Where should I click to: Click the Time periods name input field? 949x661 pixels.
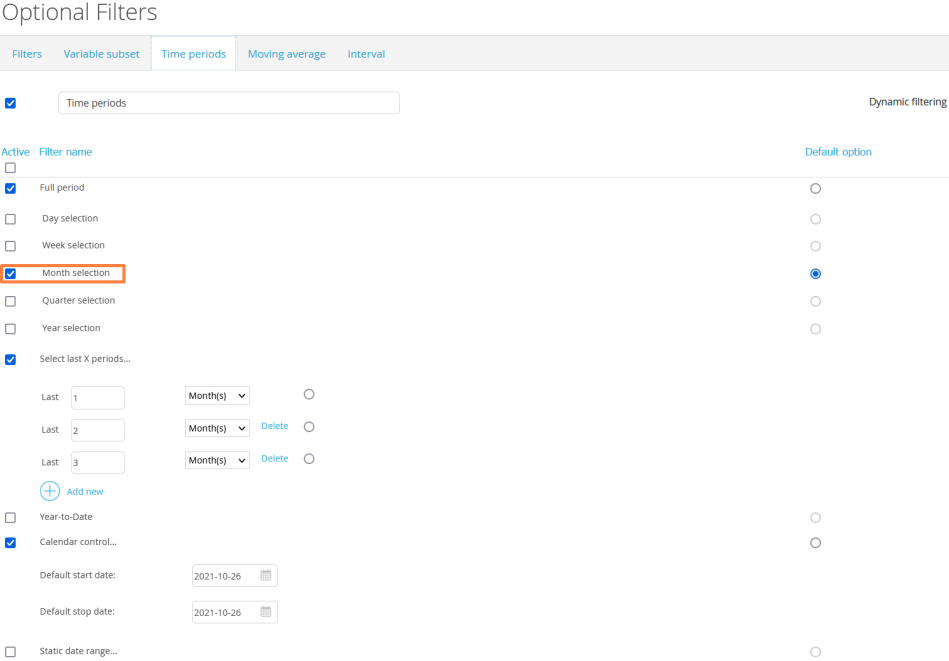(229, 103)
